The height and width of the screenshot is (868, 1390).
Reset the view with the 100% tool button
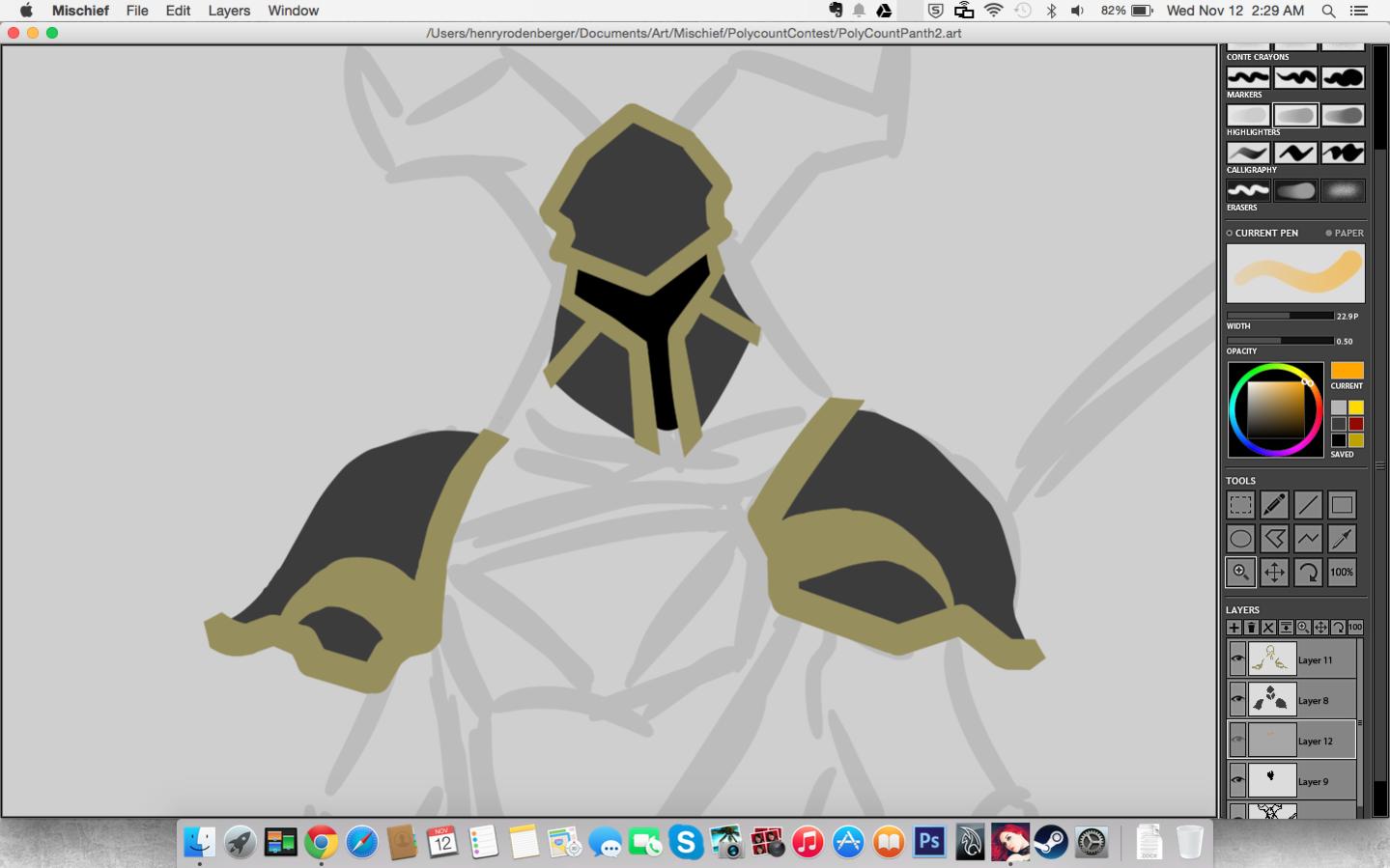pyautogui.click(x=1342, y=573)
